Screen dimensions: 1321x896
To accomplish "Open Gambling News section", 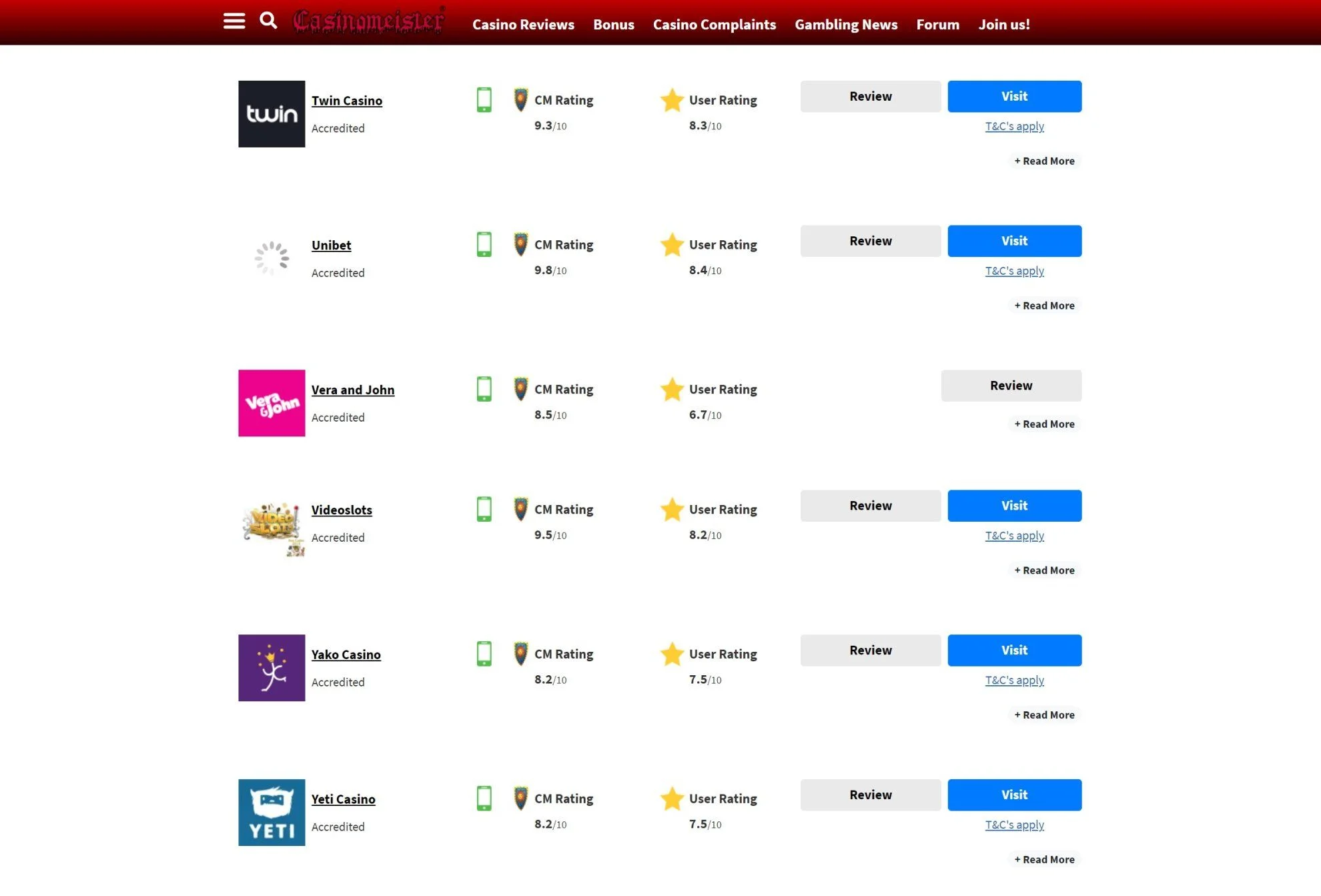I will pos(846,25).
